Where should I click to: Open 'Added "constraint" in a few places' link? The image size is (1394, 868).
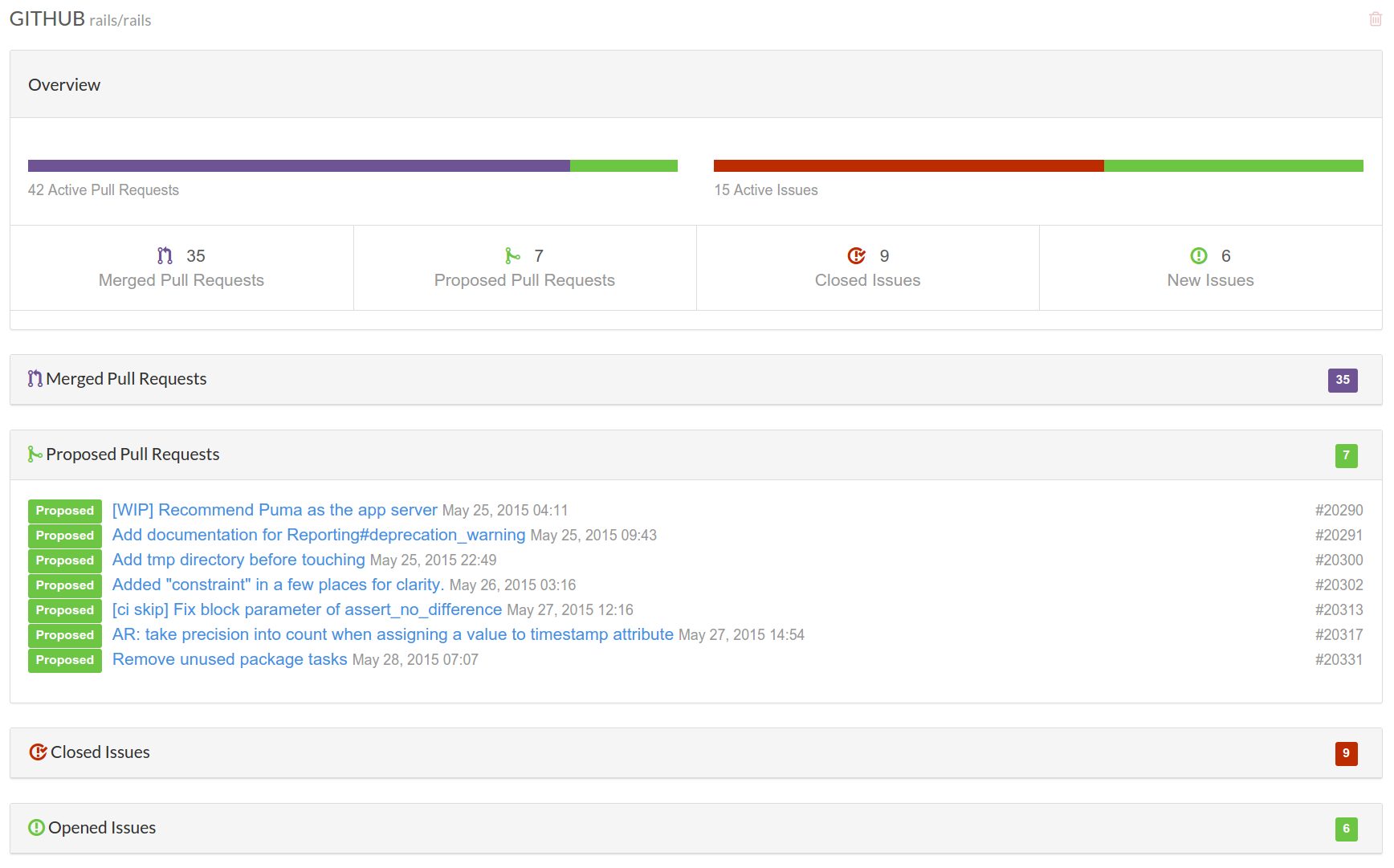point(278,585)
